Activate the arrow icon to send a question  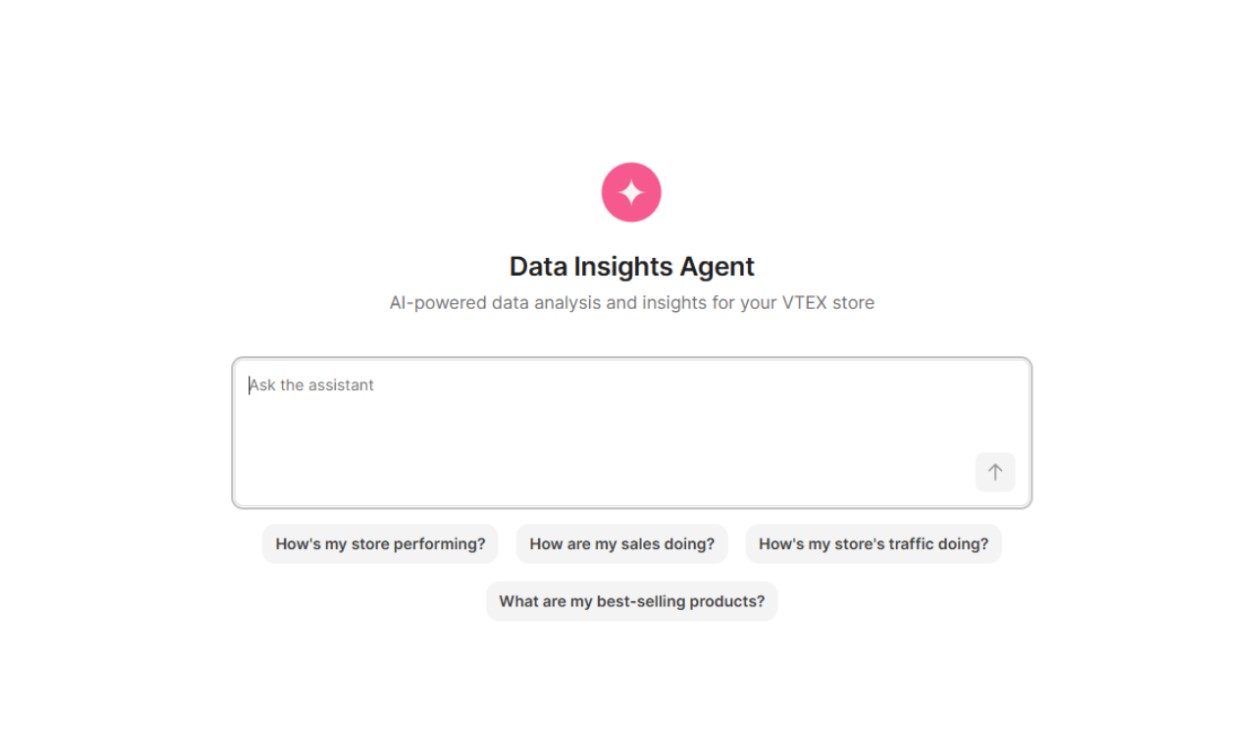coord(994,472)
